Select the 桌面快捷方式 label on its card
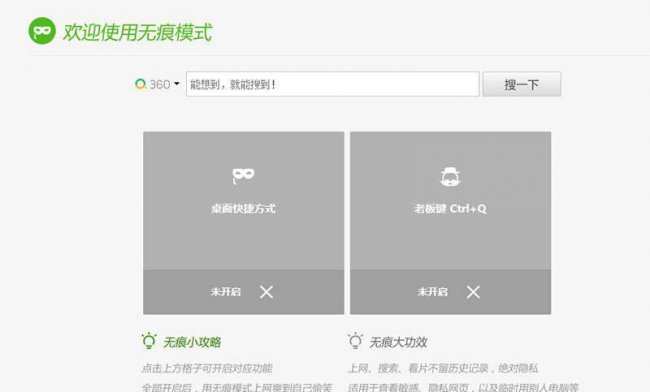 243,208
